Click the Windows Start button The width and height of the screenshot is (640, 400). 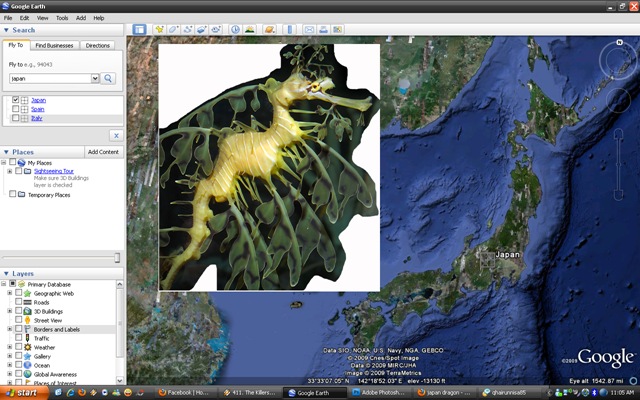pyautogui.click(x=24, y=393)
